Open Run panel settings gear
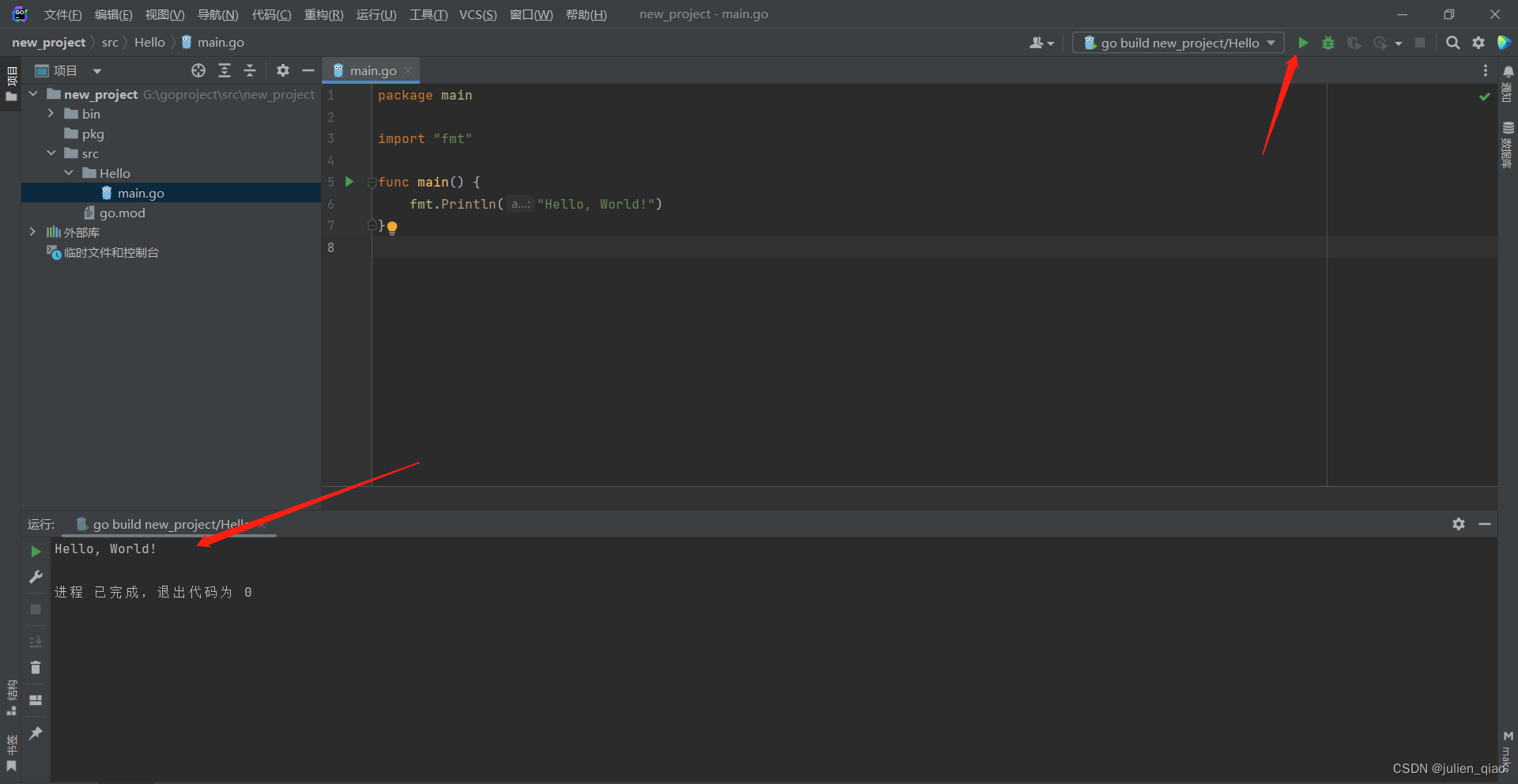Viewport: 1518px width, 784px height. 1459,524
